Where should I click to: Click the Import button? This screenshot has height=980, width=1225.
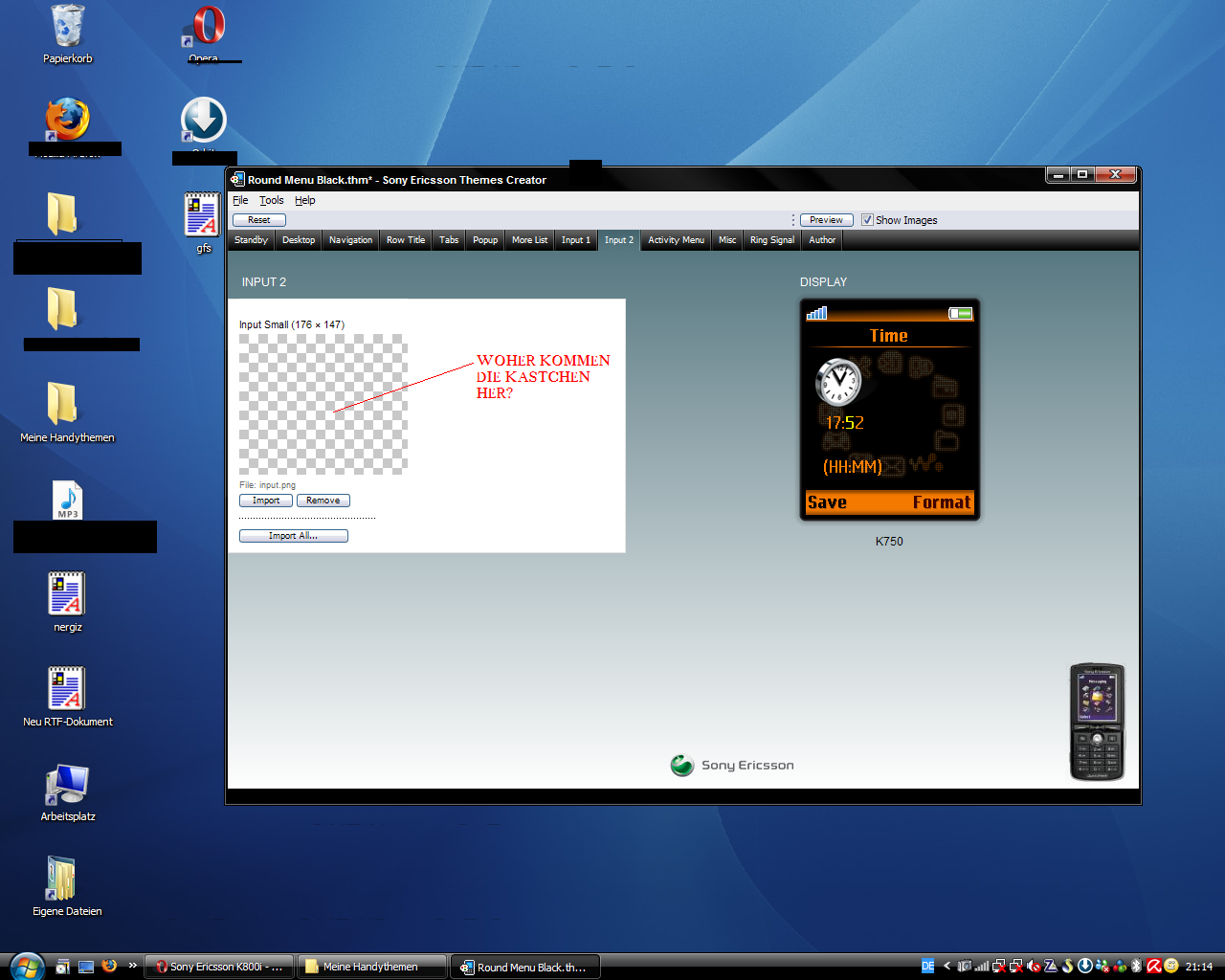(x=266, y=501)
